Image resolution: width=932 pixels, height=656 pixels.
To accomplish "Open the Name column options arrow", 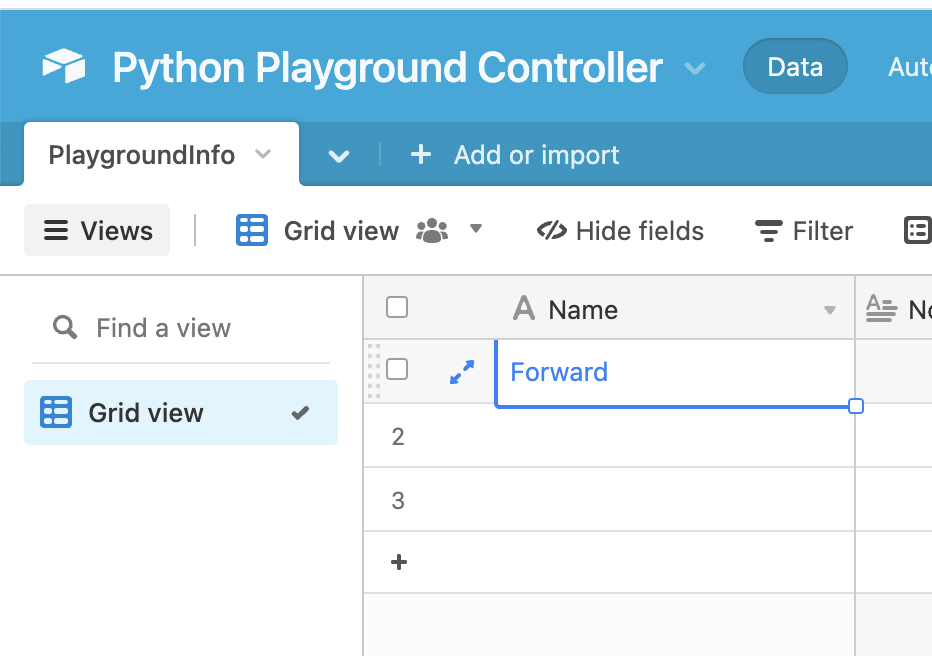I will (829, 310).
